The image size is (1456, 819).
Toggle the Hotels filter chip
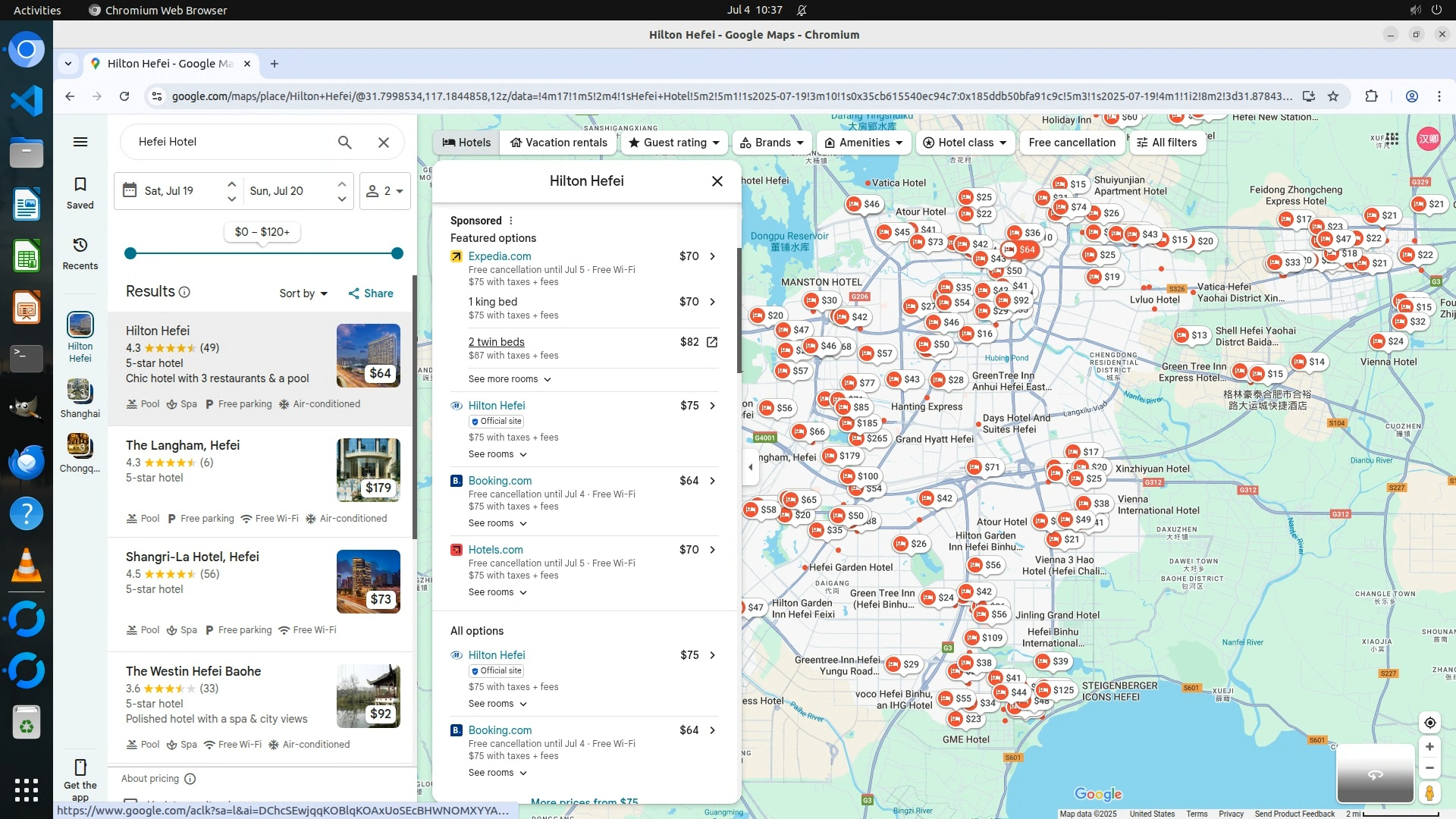click(466, 143)
